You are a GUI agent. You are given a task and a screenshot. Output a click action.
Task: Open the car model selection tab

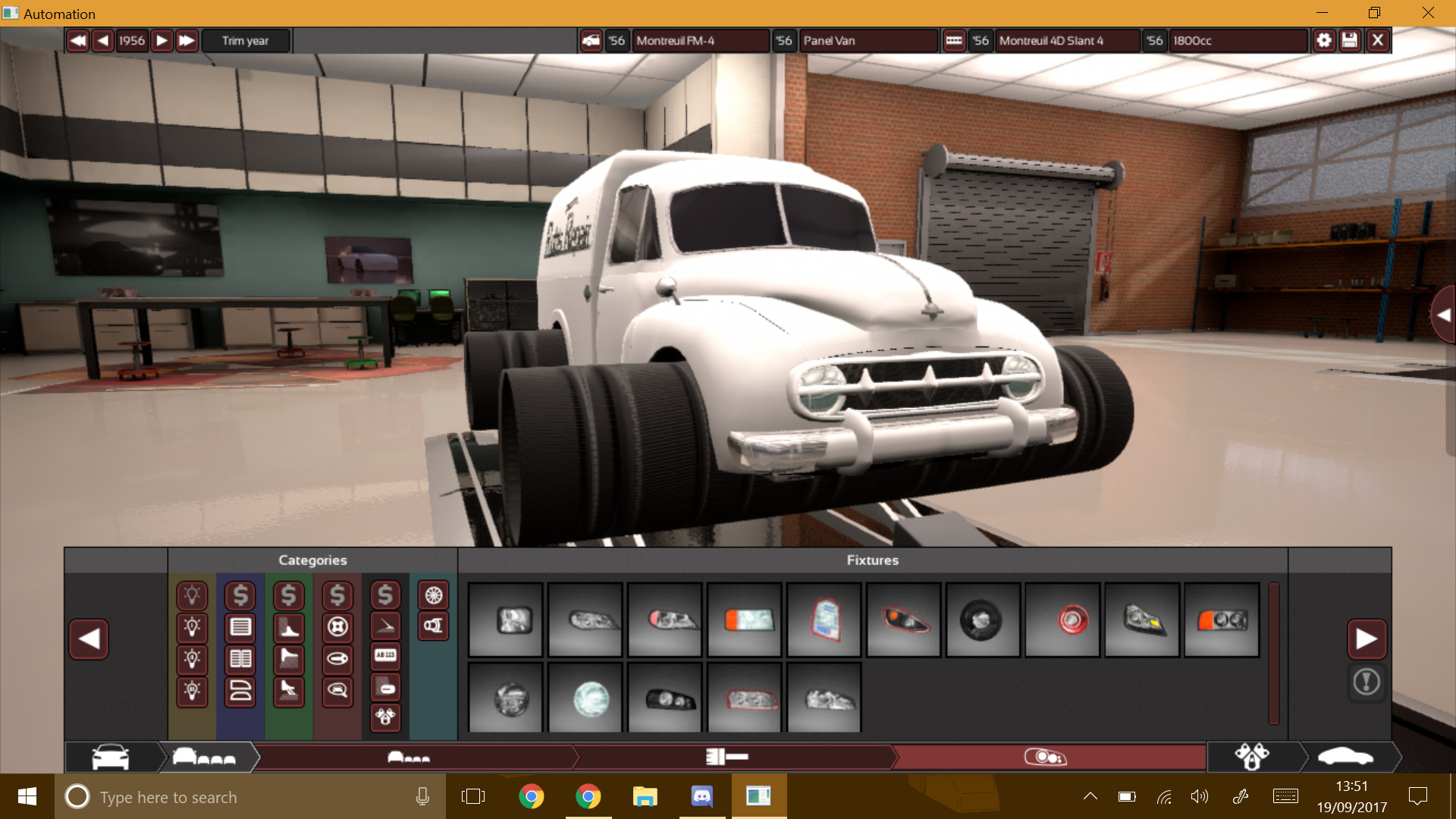click(x=111, y=757)
